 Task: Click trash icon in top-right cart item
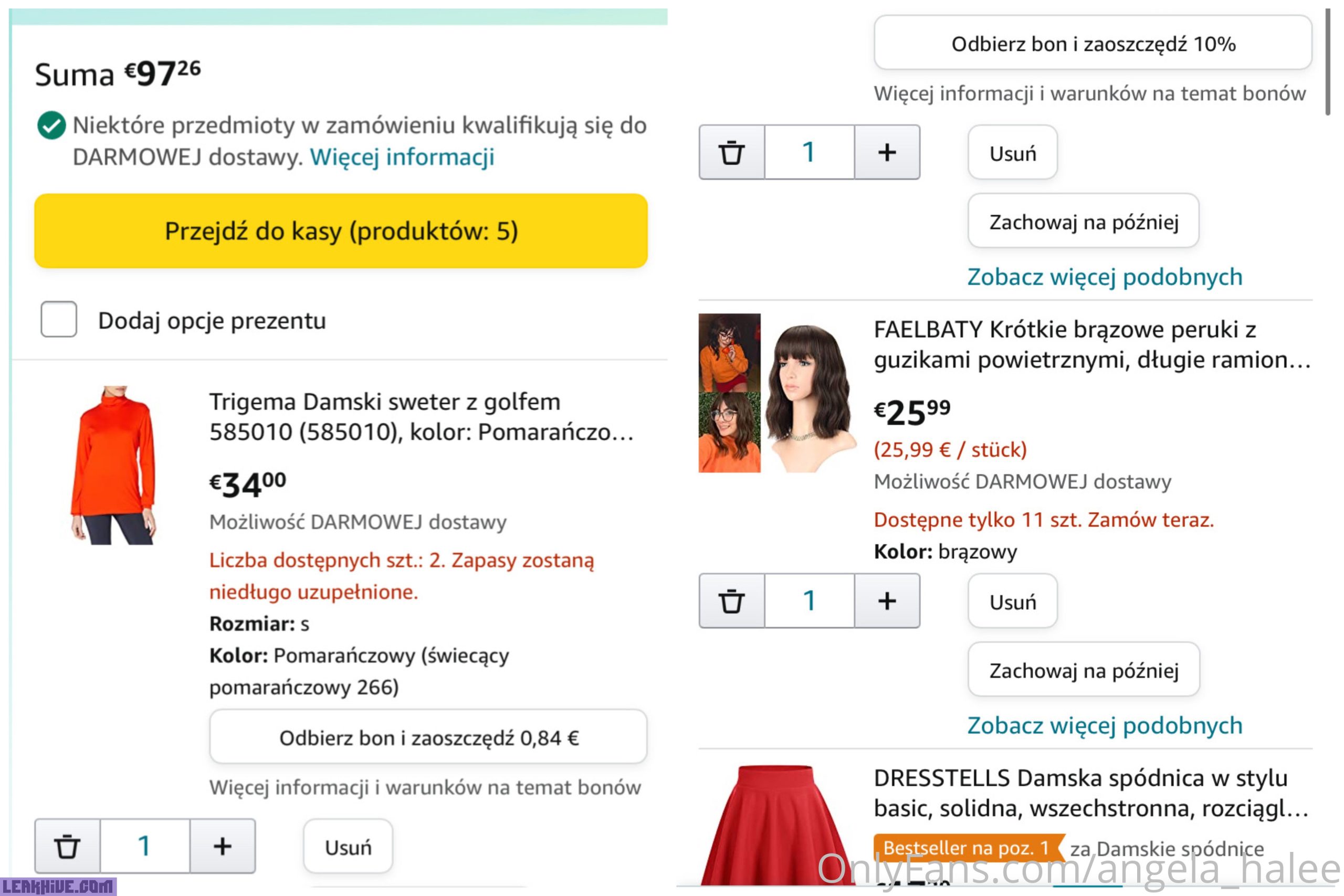[x=731, y=153]
